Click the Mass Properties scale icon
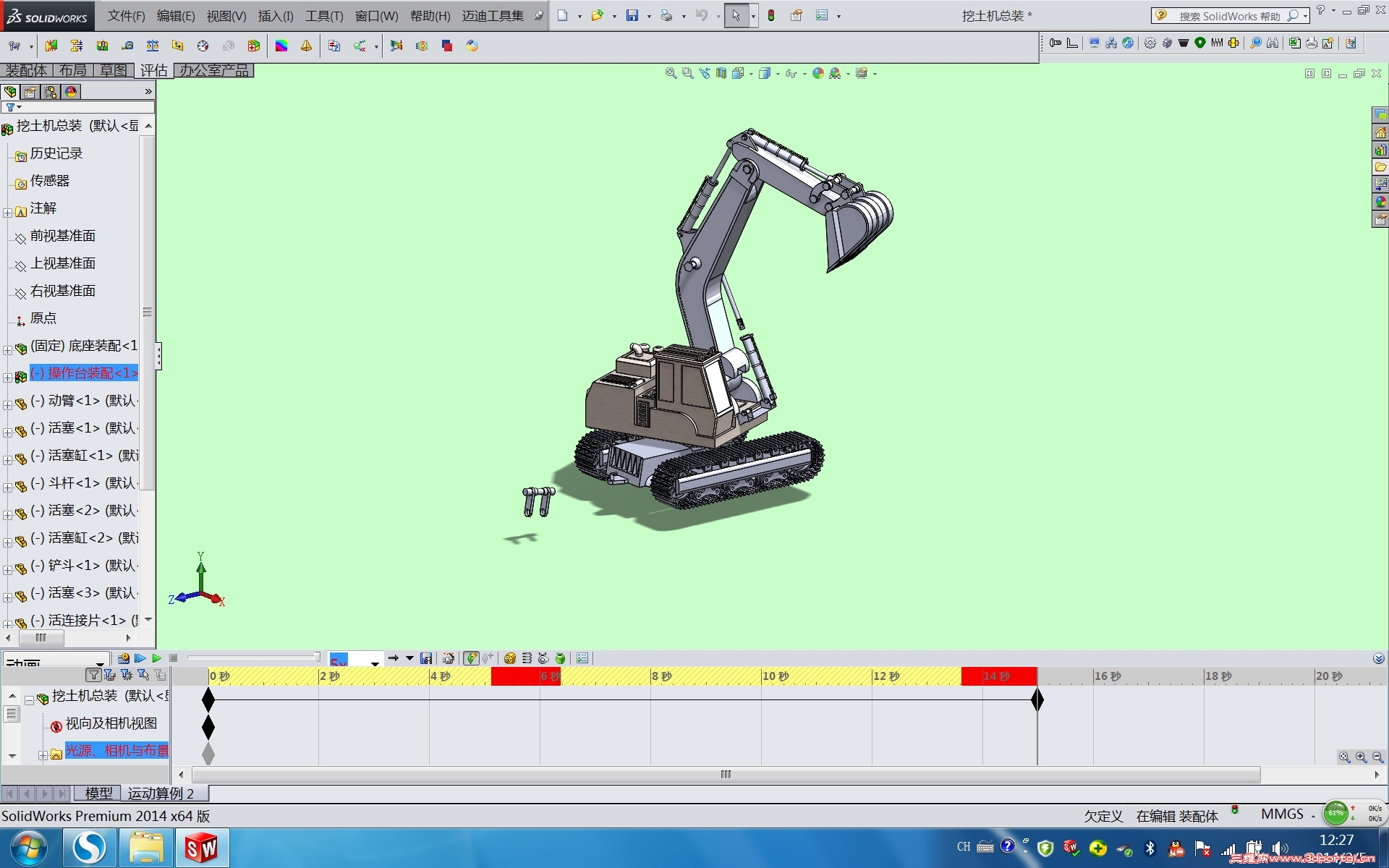The height and width of the screenshot is (868, 1389). pyautogui.click(x=152, y=46)
